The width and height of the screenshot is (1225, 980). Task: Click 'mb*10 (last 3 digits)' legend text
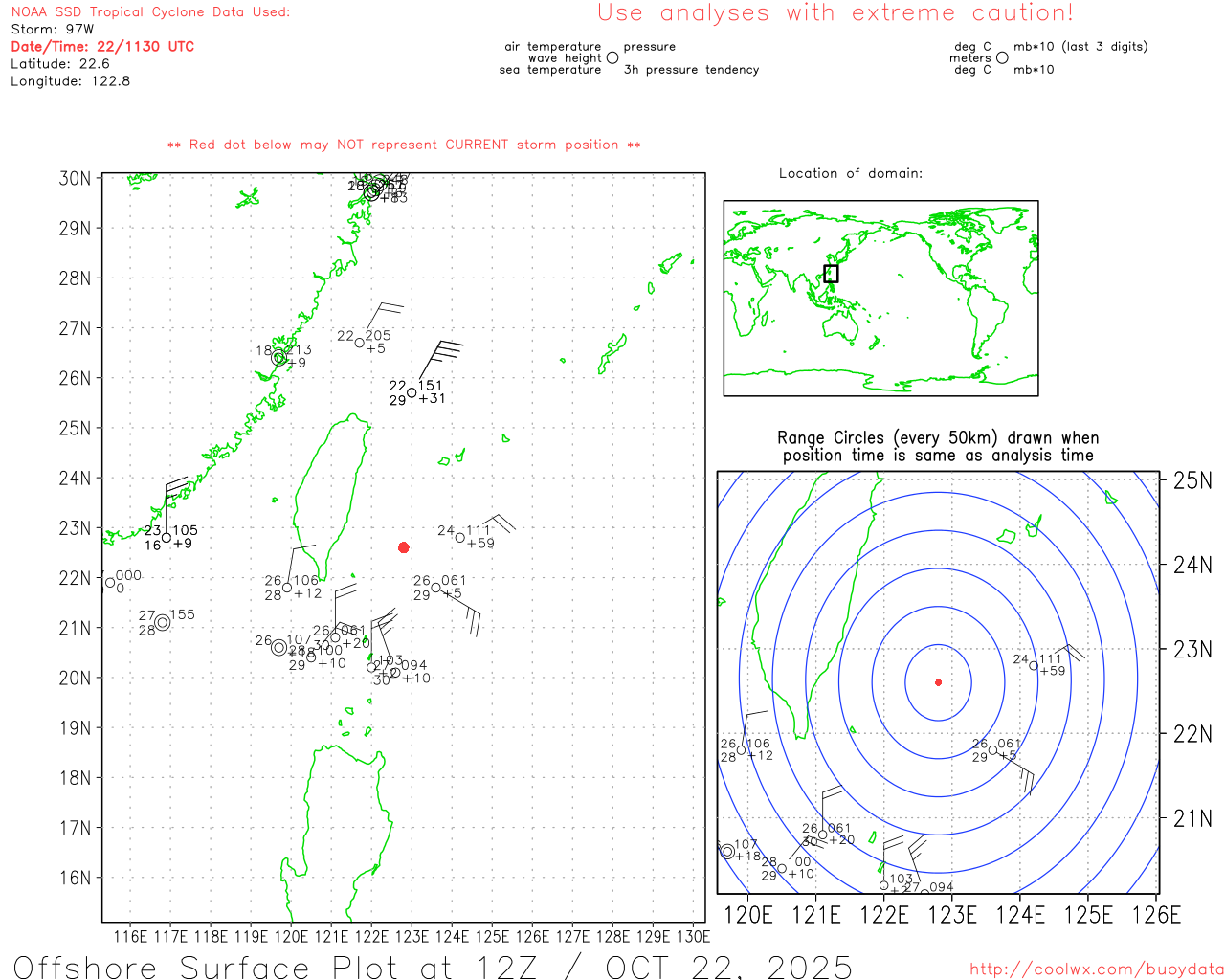(1080, 47)
